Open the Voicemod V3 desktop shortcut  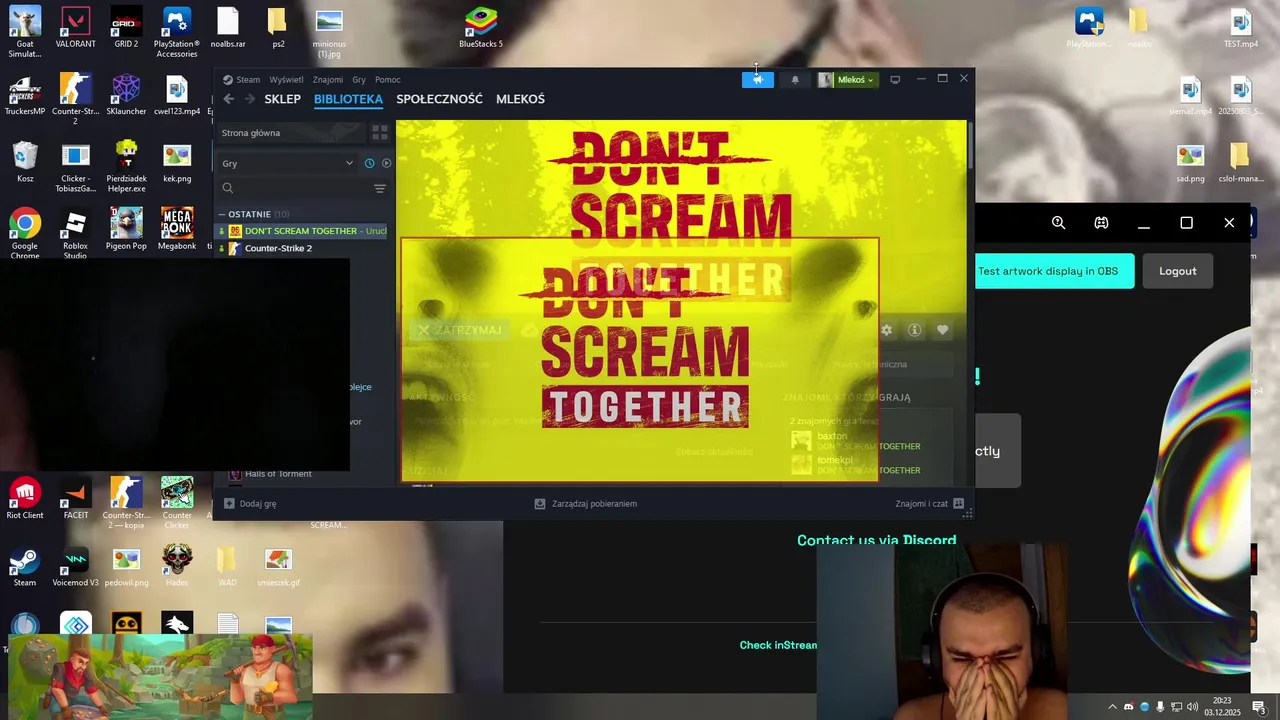click(x=75, y=566)
